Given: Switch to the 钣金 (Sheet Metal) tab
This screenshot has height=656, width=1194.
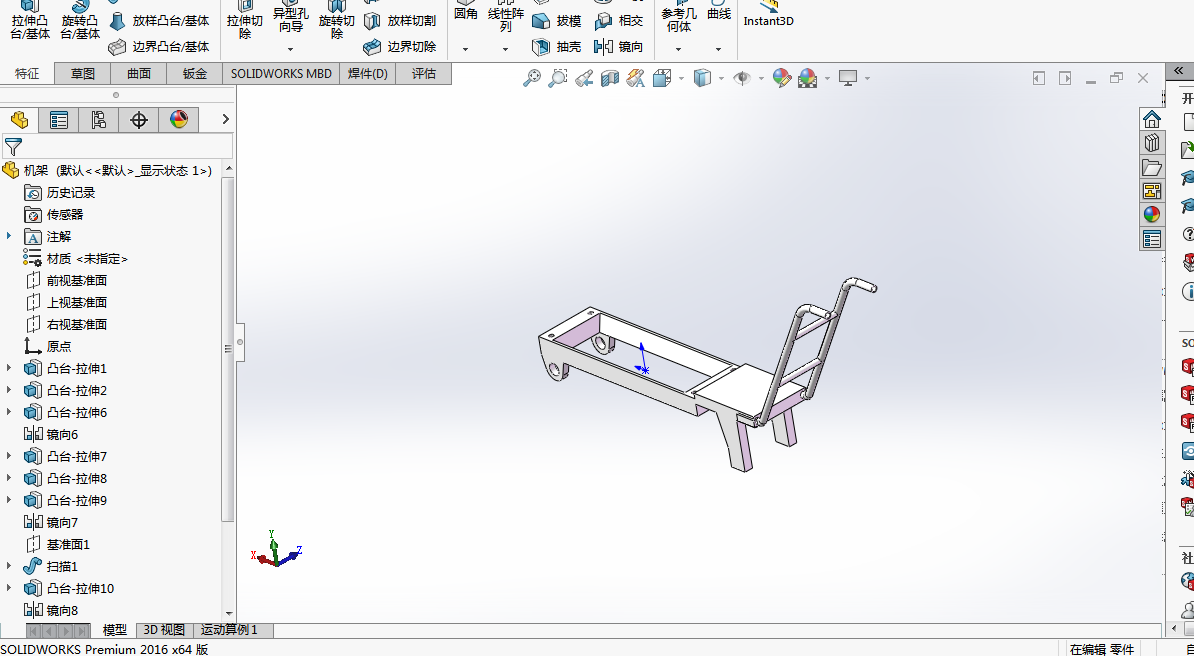Looking at the screenshot, I should (x=195, y=73).
